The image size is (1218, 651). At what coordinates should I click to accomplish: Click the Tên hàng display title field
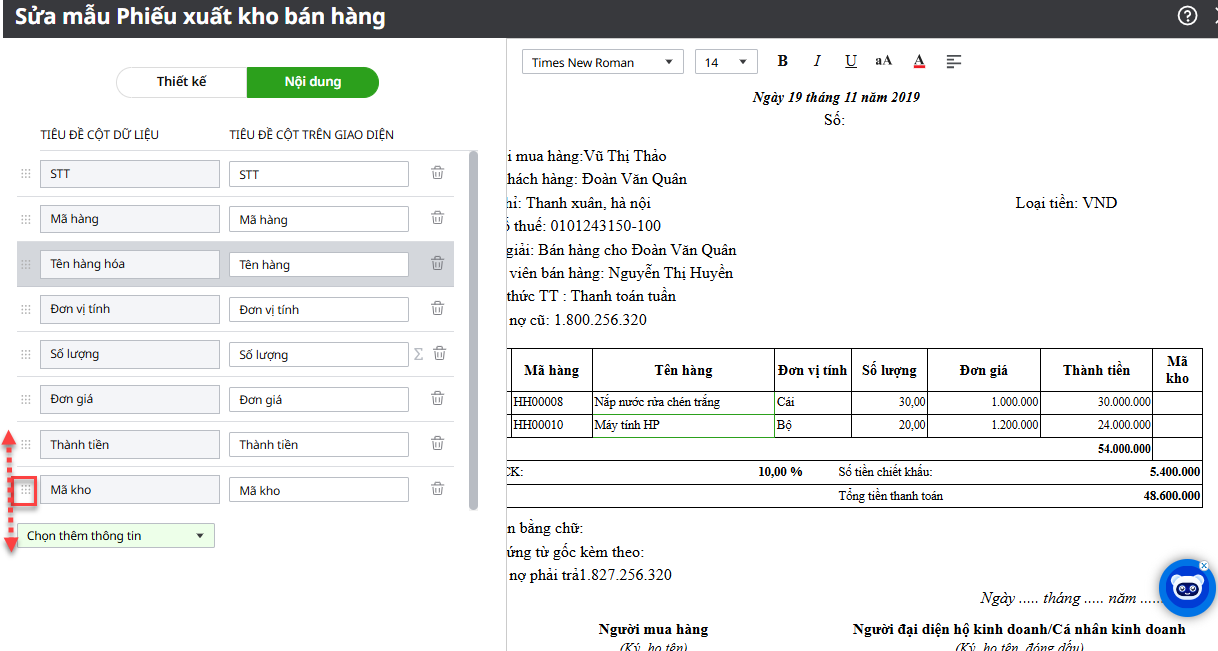point(318,264)
